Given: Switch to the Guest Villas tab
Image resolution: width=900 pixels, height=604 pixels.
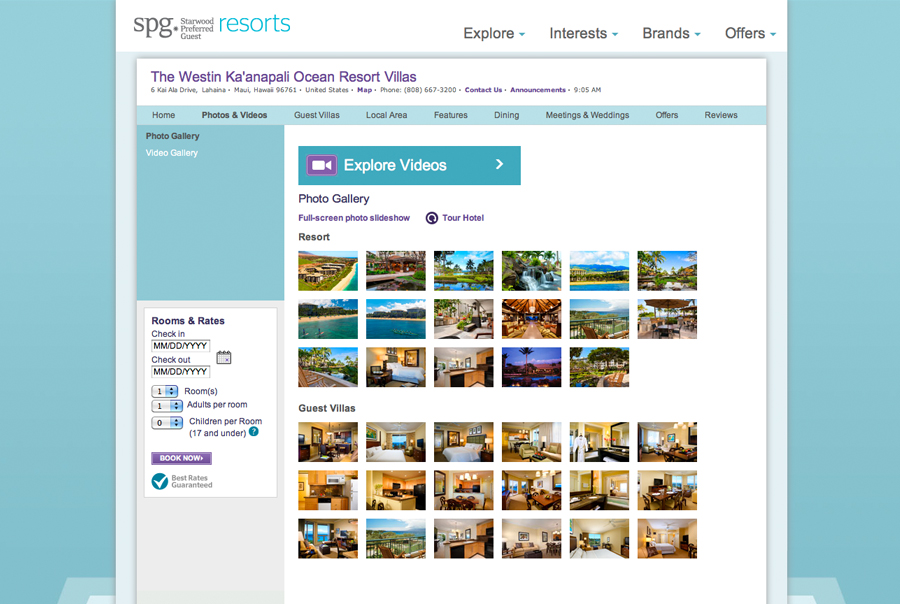Looking at the screenshot, I should click(x=317, y=115).
